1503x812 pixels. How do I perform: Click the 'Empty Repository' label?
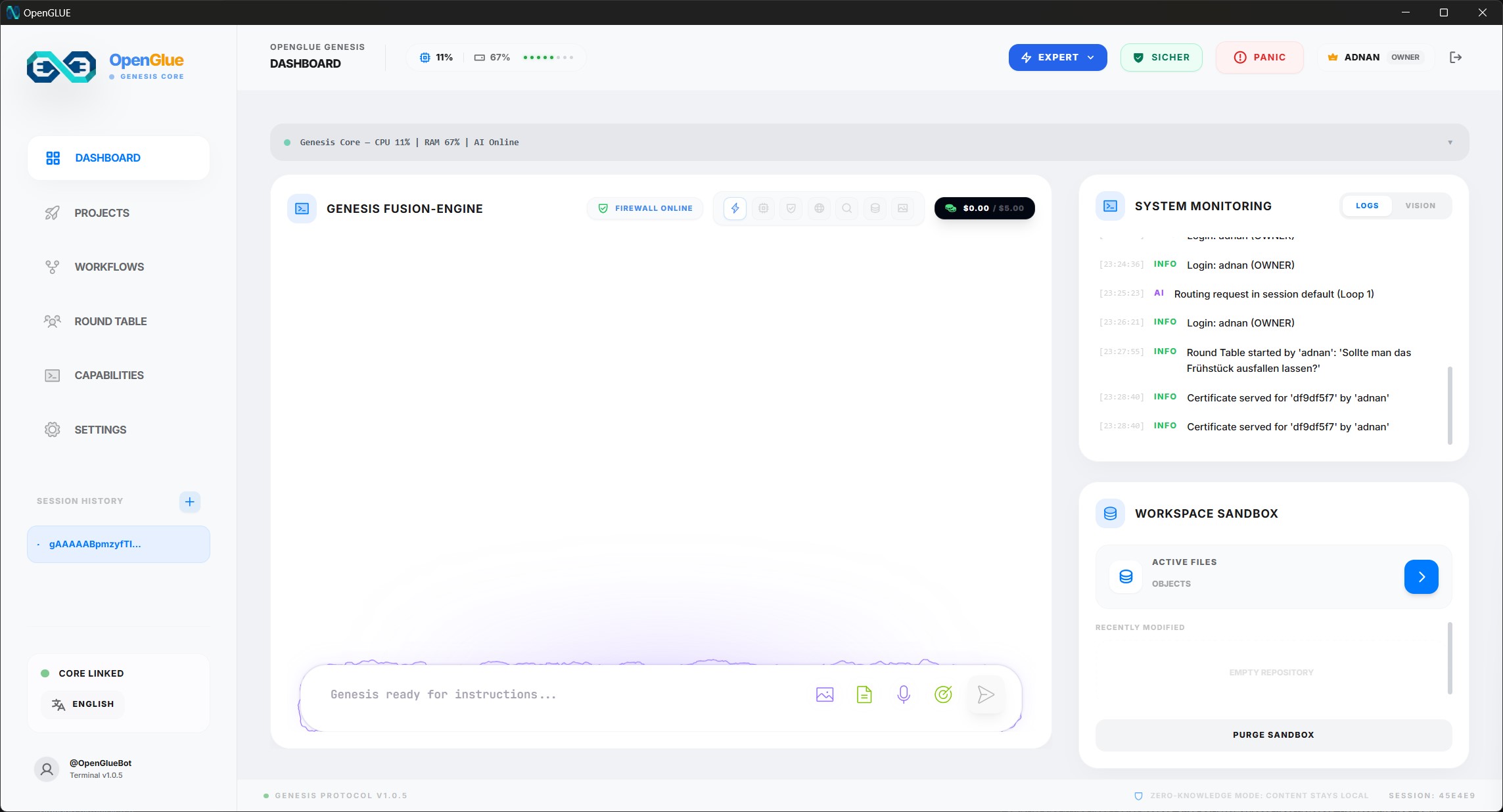point(1271,673)
